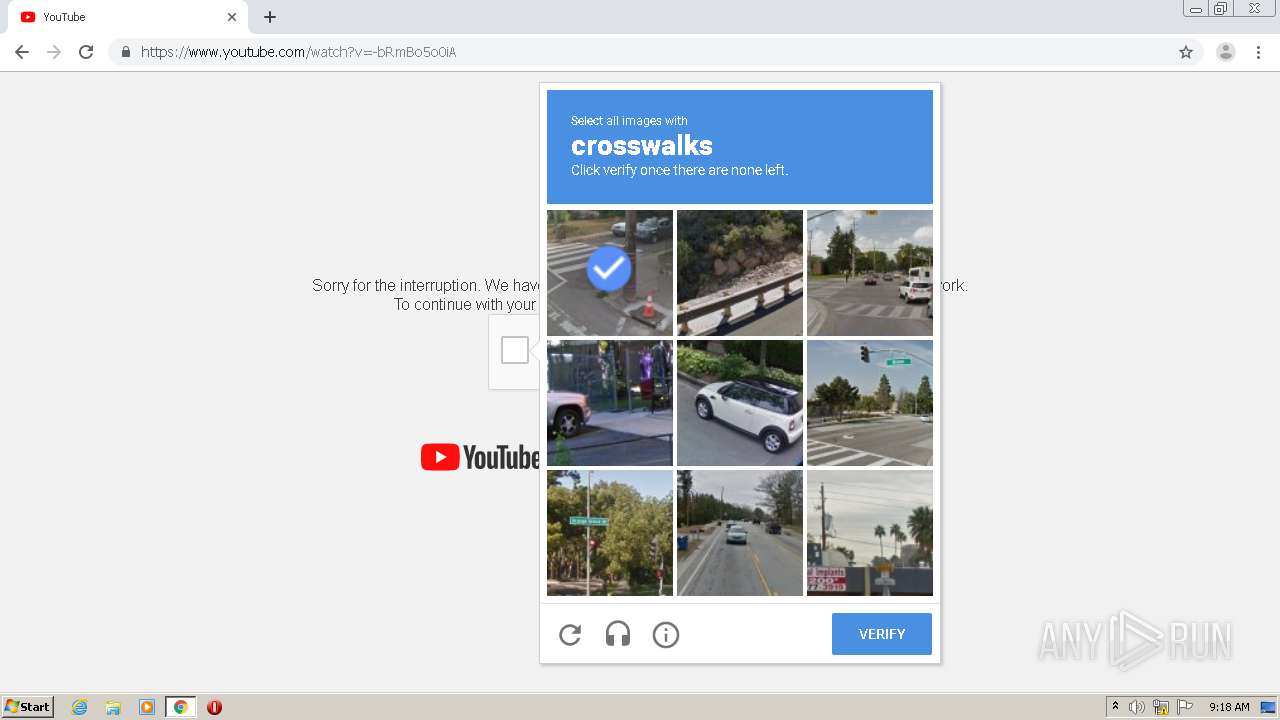Click the reCAPTCHA refresh challenge icon
This screenshot has width=1280, height=720.
pyautogui.click(x=570, y=634)
